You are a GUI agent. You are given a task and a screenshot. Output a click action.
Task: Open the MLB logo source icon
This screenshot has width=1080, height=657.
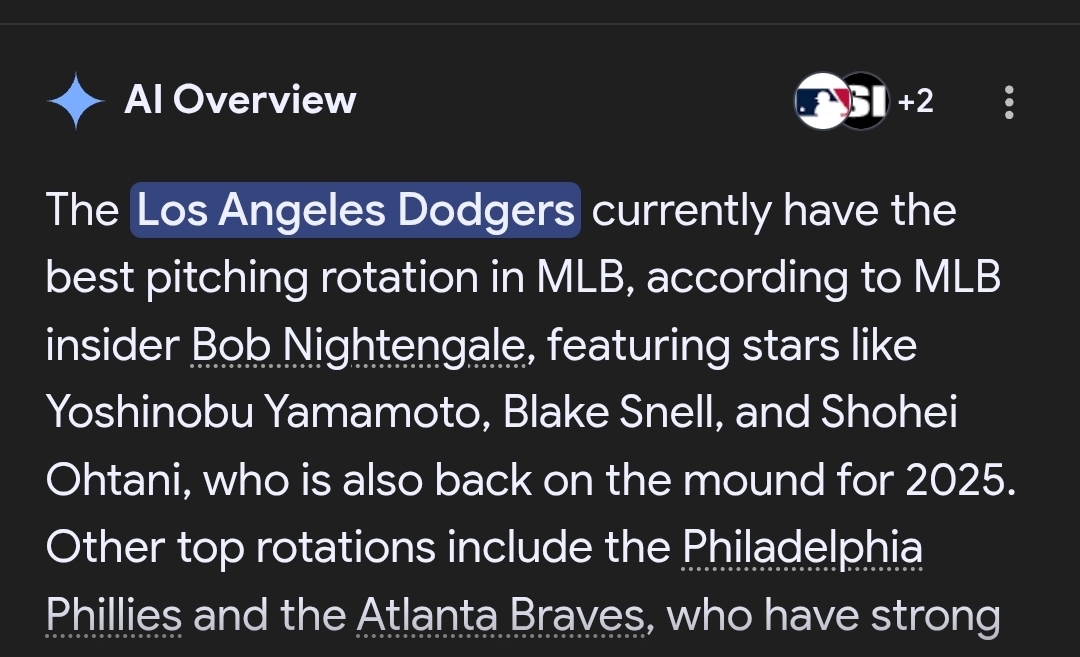(820, 101)
